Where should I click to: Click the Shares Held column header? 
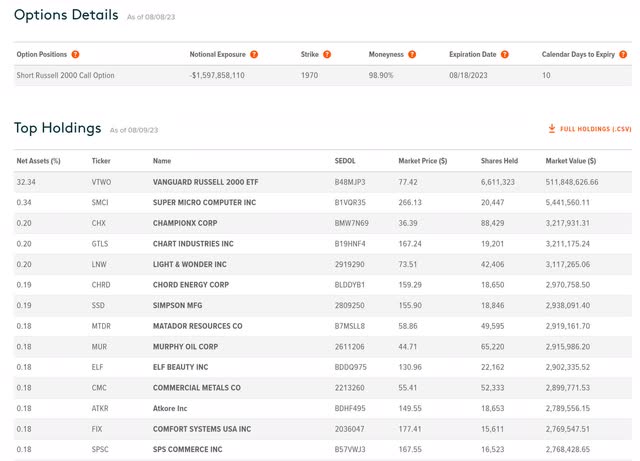point(499,161)
